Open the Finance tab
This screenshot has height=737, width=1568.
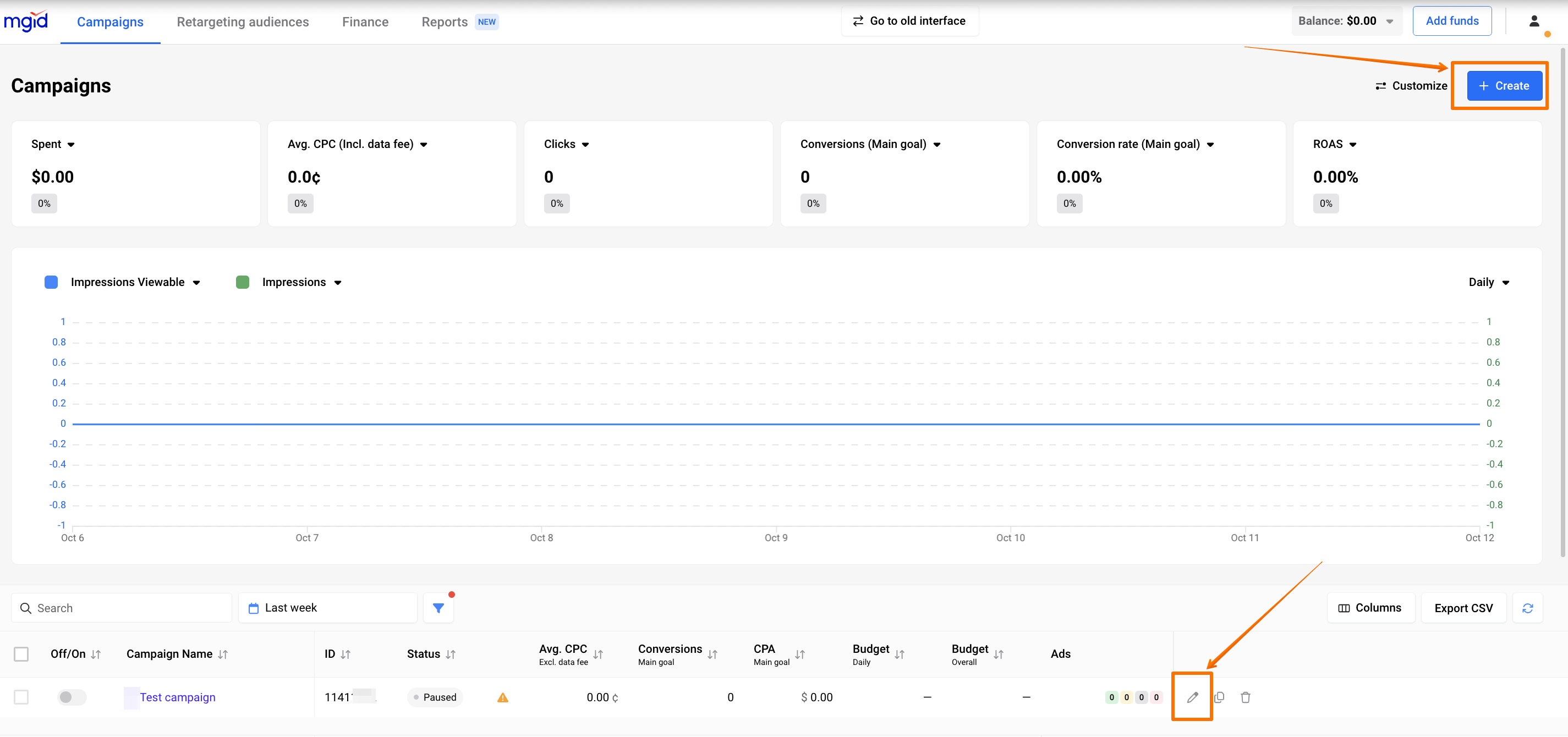(365, 22)
